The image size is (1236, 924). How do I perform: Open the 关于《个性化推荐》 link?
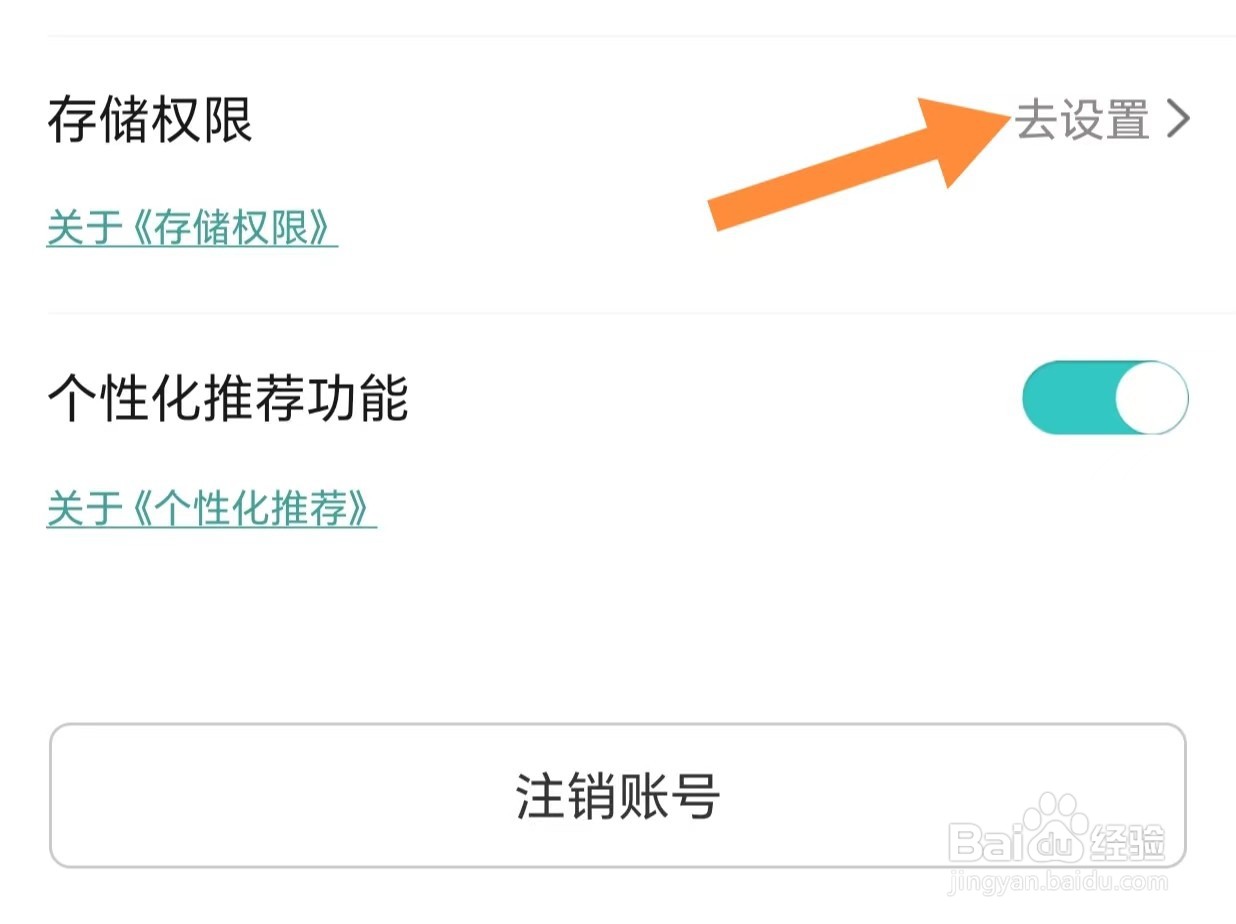click(x=212, y=508)
